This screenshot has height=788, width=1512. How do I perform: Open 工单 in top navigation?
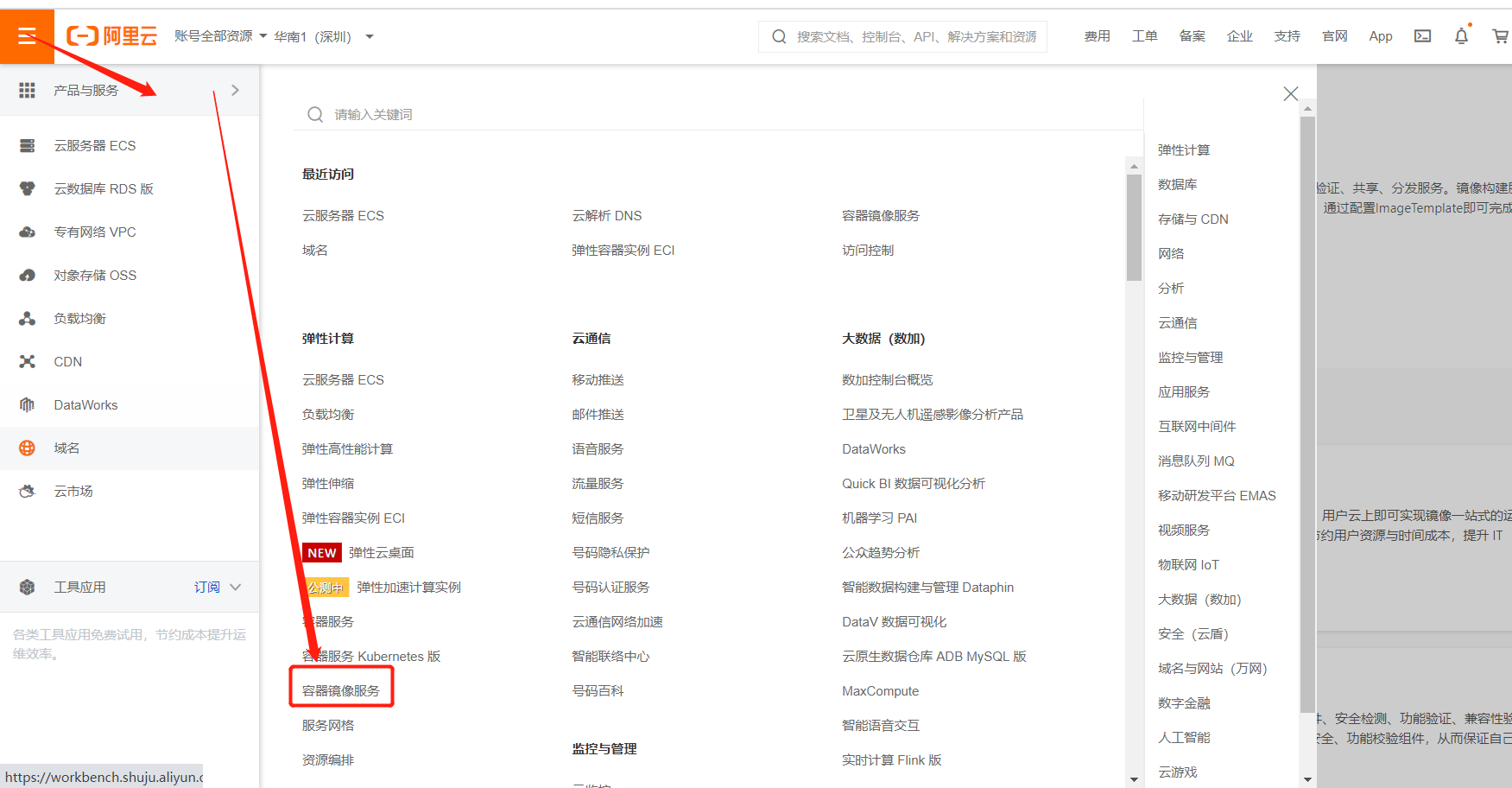pyautogui.click(x=1144, y=36)
